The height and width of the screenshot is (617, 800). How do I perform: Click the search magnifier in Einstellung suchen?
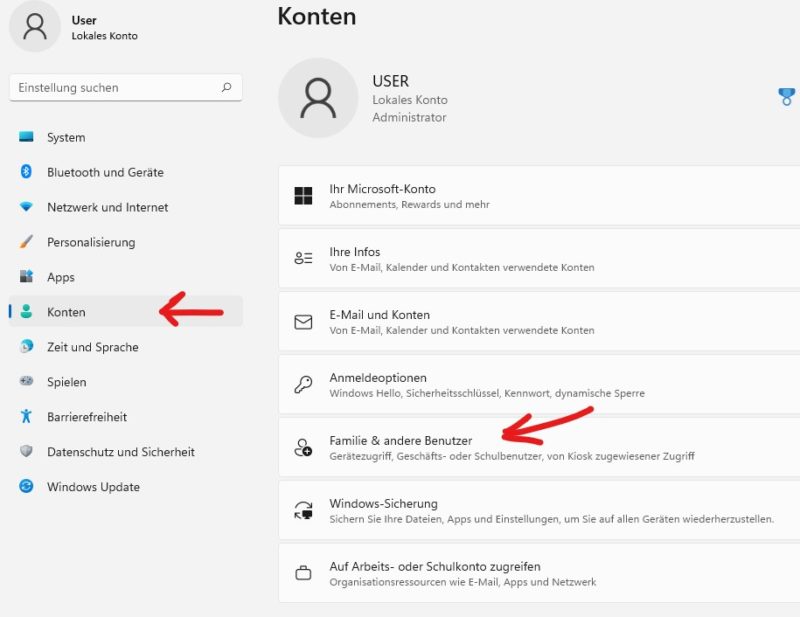[x=227, y=87]
